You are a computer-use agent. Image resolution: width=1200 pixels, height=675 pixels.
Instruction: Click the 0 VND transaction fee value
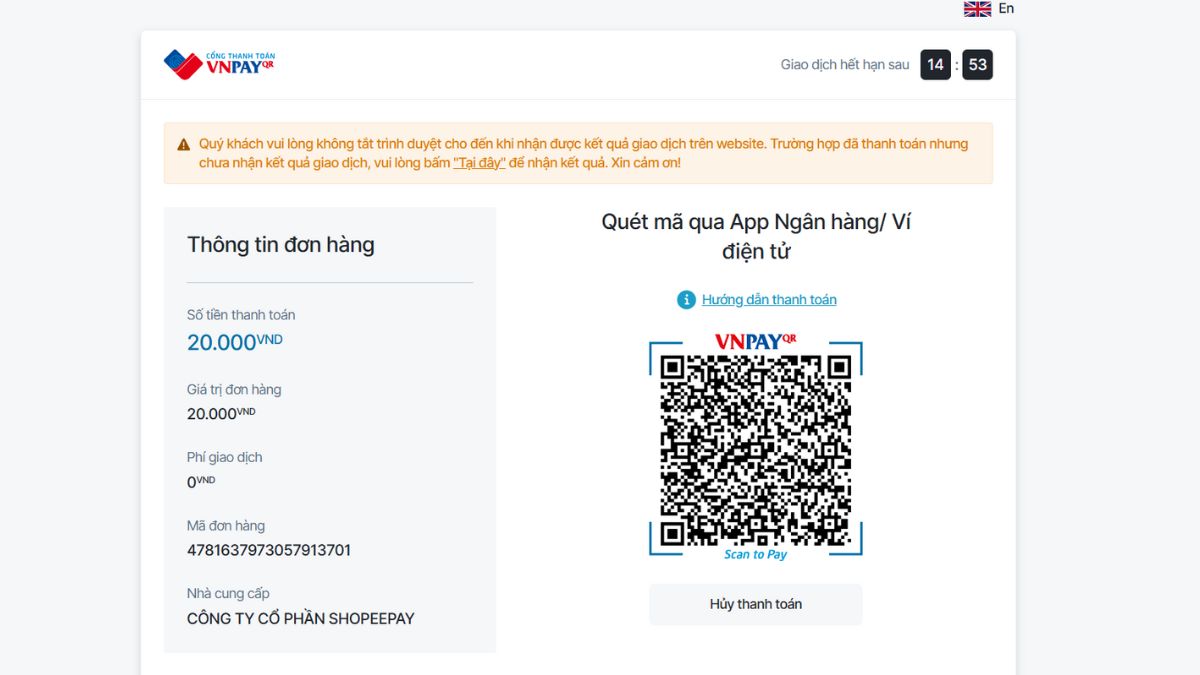coord(201,481)
